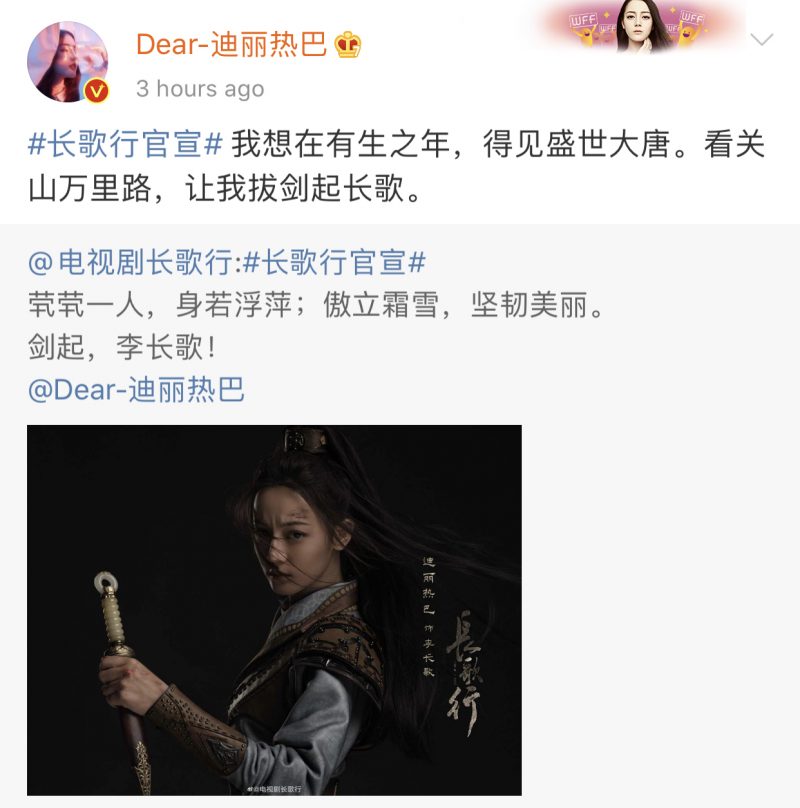Open the Dear-迪丽热巴 username at top
The image size is (800, 808).
click(x=231, y=44)
